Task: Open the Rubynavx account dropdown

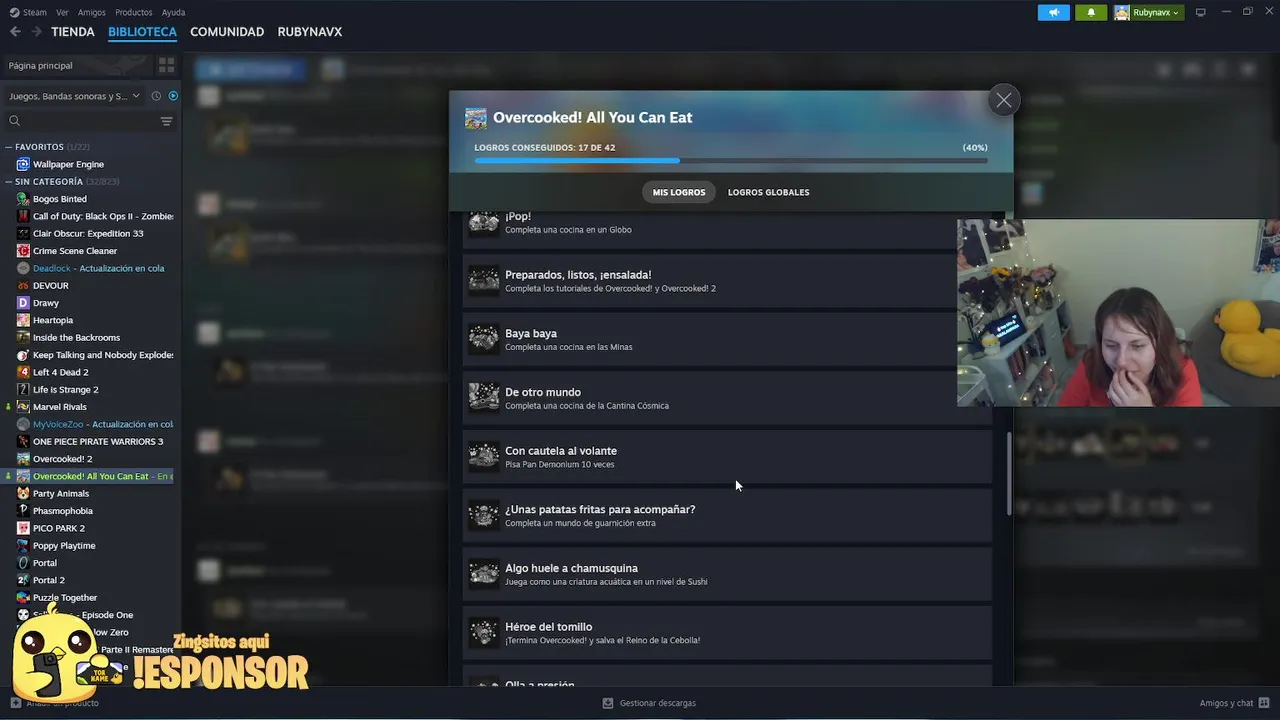Action: click(x=1148, y=12)
